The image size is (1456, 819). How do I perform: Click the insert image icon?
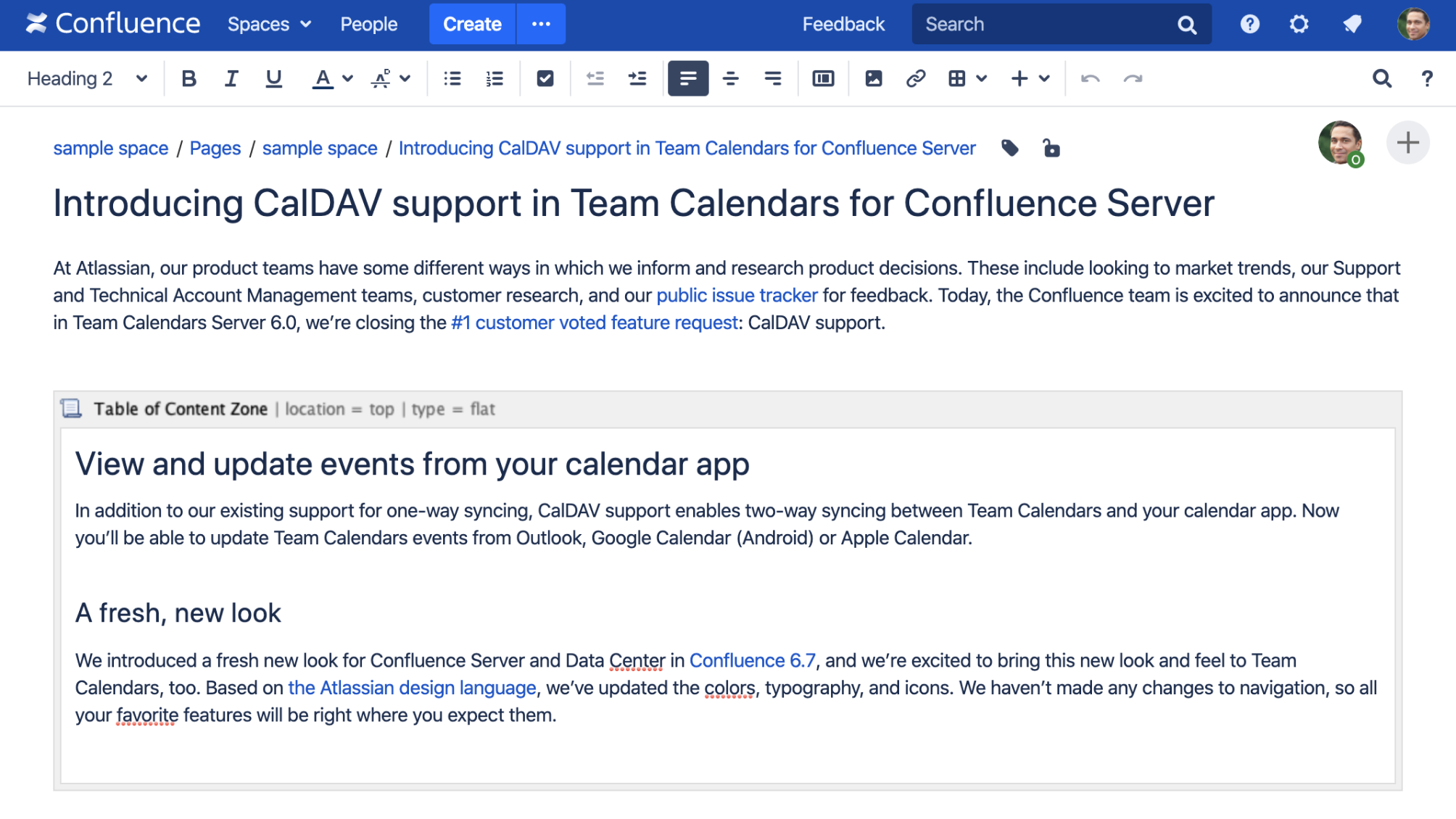click(874, 78)
